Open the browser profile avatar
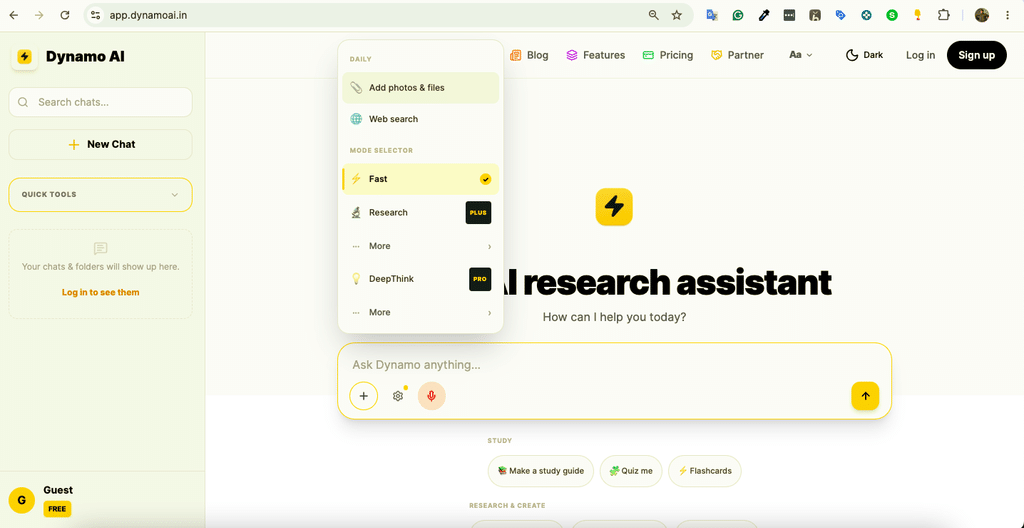Screen dimensions: 1024x528 [x=982, y=15]
